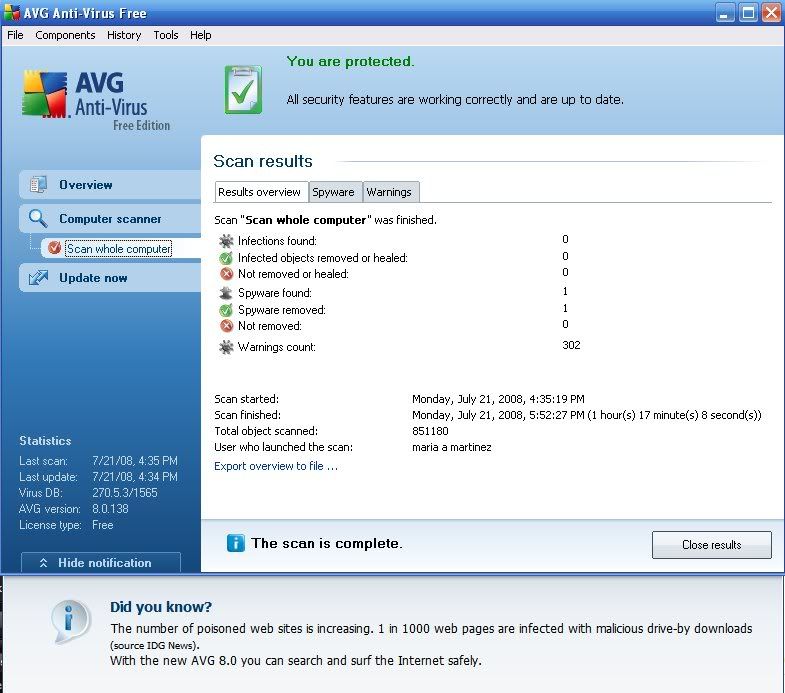The width and height of the screenshot is (785, 693).
Task: Click The scan is complete message
Action: click(x=327, y=543)
